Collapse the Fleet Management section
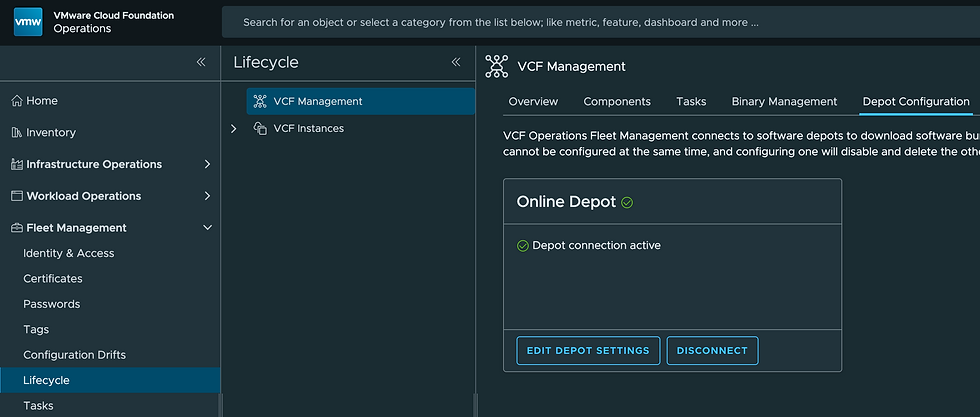The height and width of the screenshot is (417, 980). (207, 228)
